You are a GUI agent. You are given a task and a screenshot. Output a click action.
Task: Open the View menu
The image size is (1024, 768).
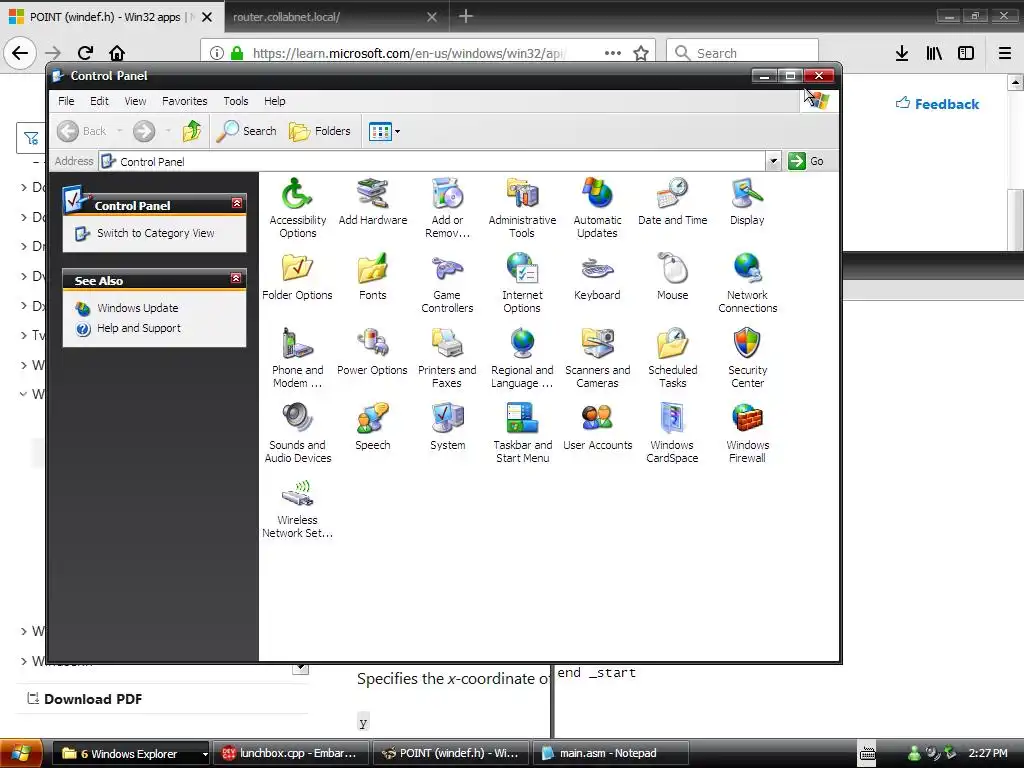click(135, 101)
